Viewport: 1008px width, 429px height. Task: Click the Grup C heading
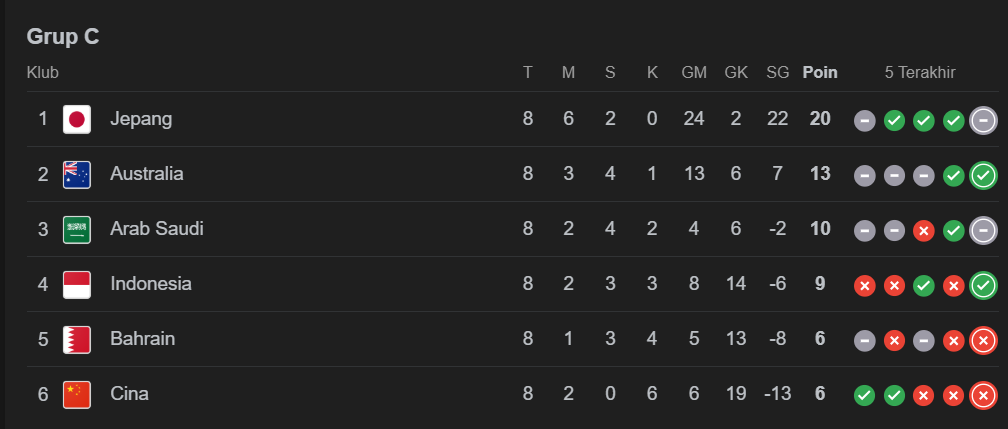click(x=62, y=37)
